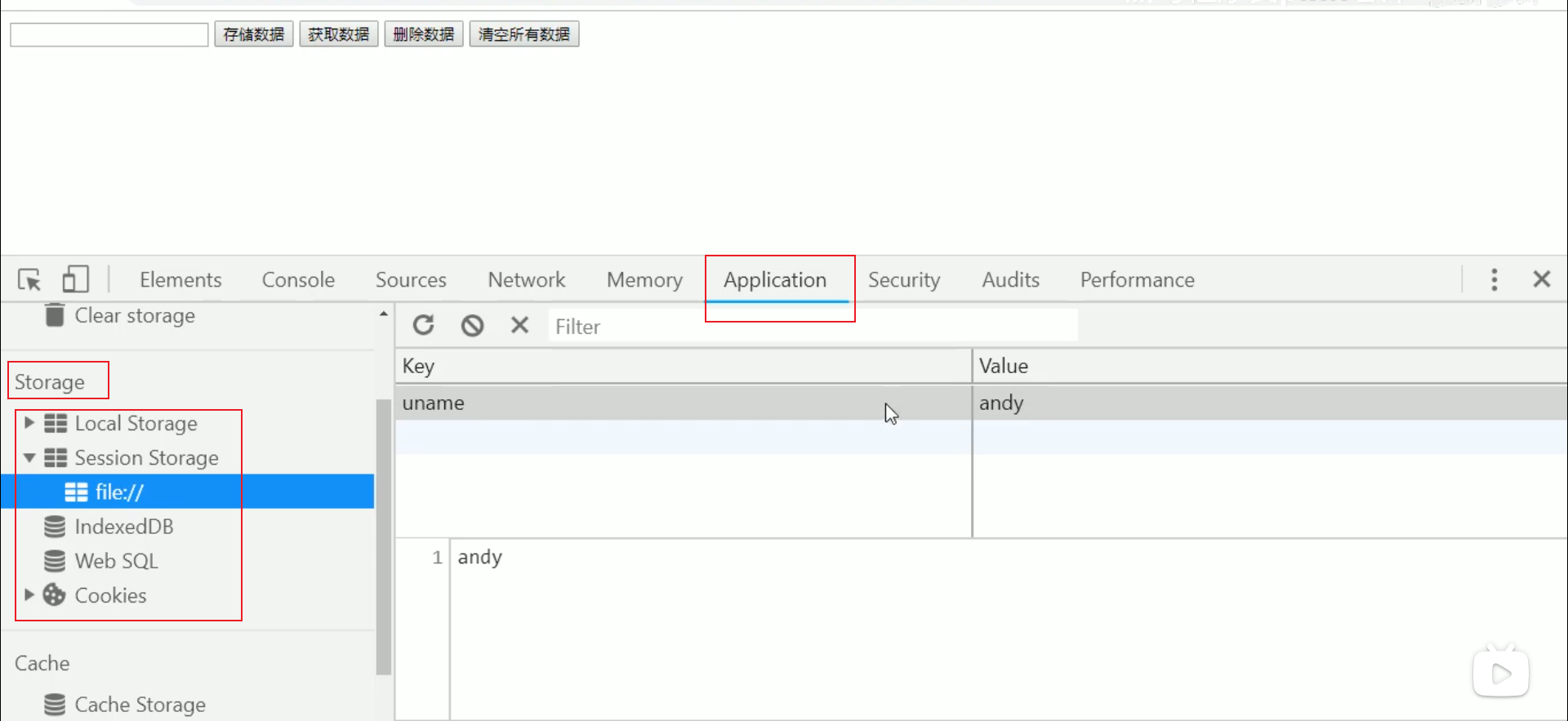This screenshot has height=721, width=1568.
Task: Click the 删除数据 button
Action: pyautogui.click(x=424, y=34)
